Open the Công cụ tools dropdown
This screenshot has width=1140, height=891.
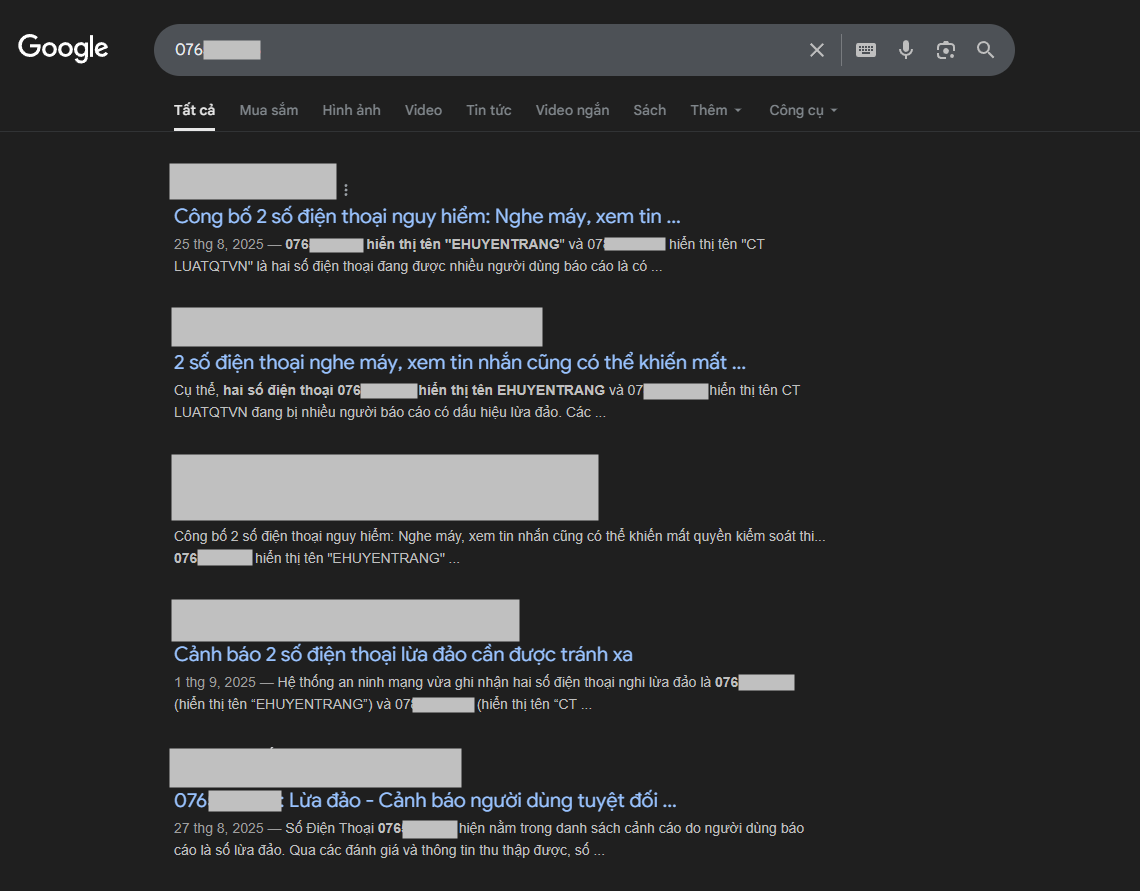803,110
